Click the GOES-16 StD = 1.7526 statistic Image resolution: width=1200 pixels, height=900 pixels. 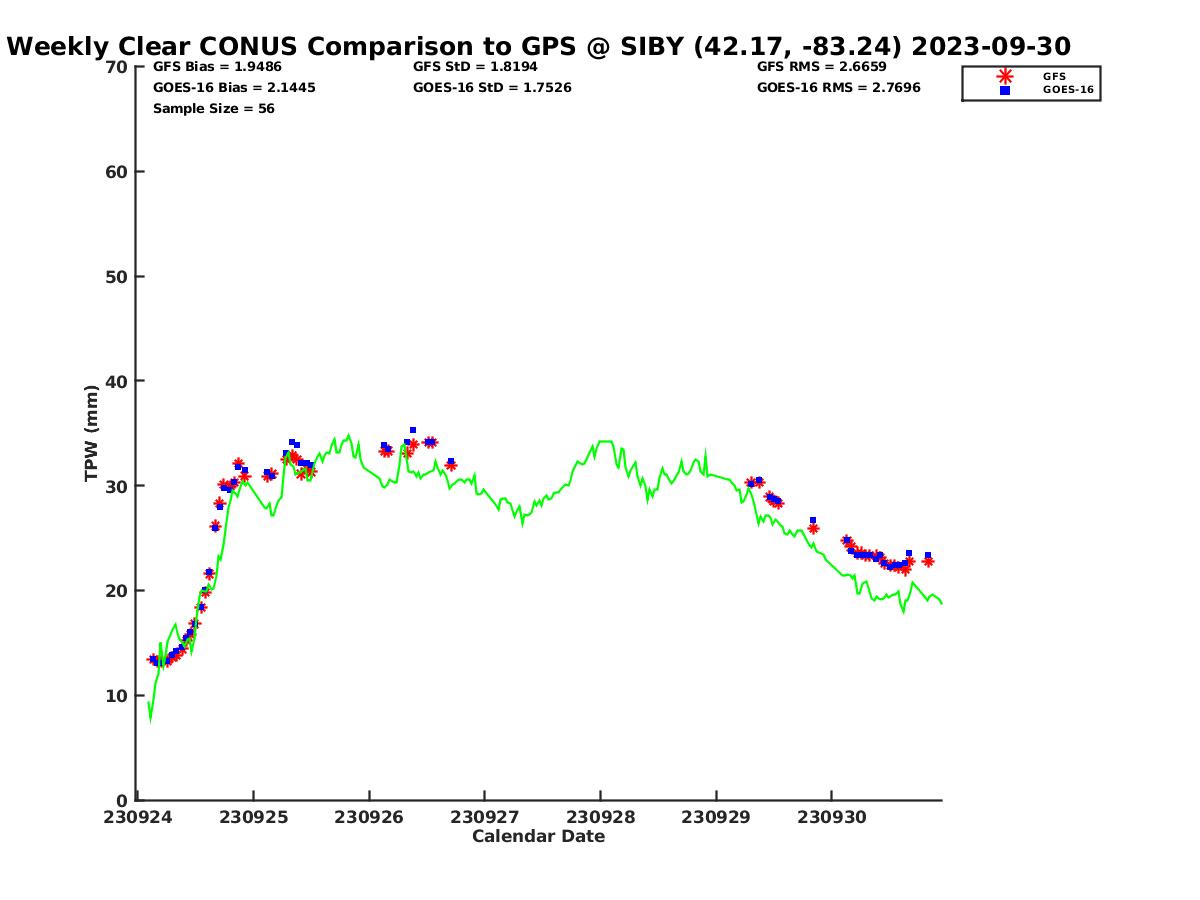tap(492, 88)
